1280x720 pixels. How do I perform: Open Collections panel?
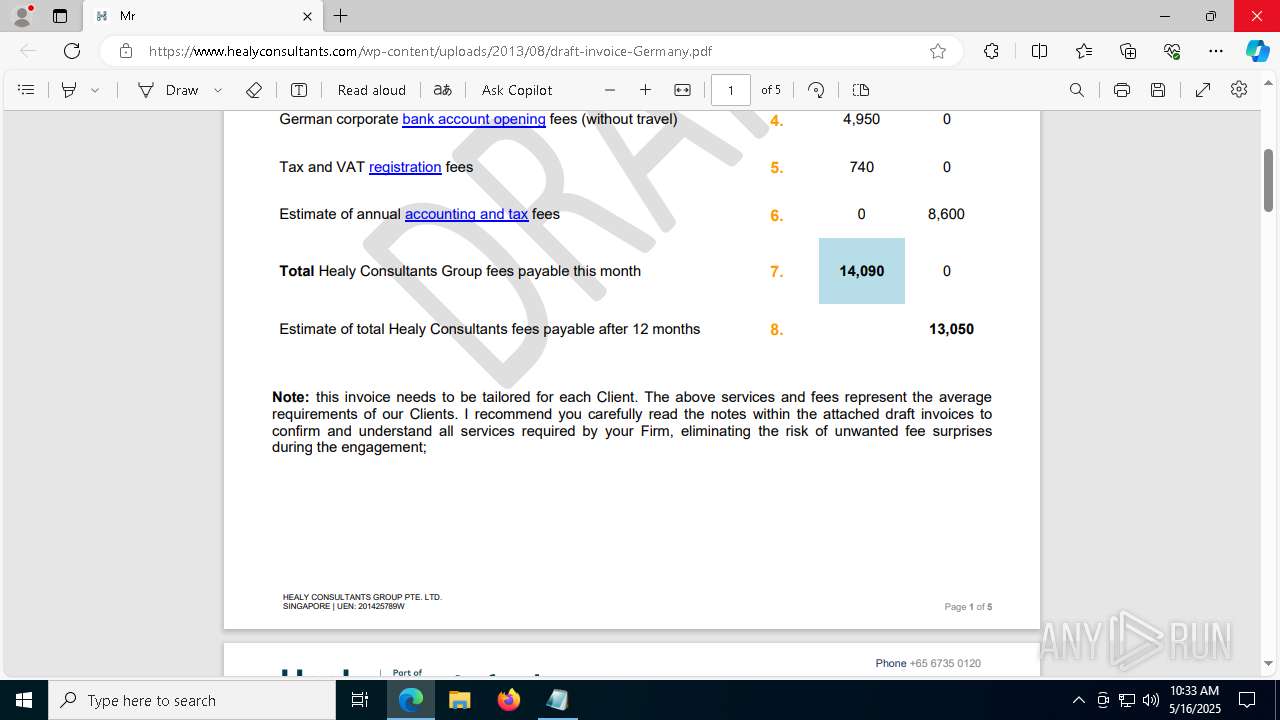click(x=1128, y=51)
